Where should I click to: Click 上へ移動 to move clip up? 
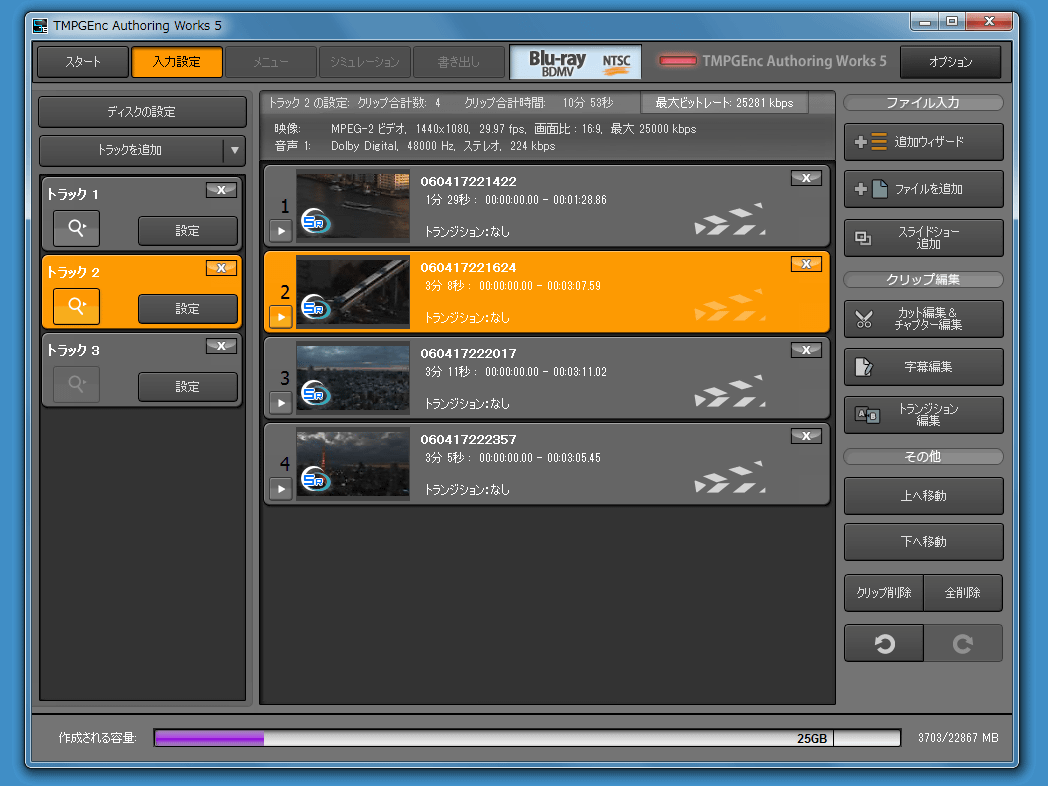coord(923,496)
